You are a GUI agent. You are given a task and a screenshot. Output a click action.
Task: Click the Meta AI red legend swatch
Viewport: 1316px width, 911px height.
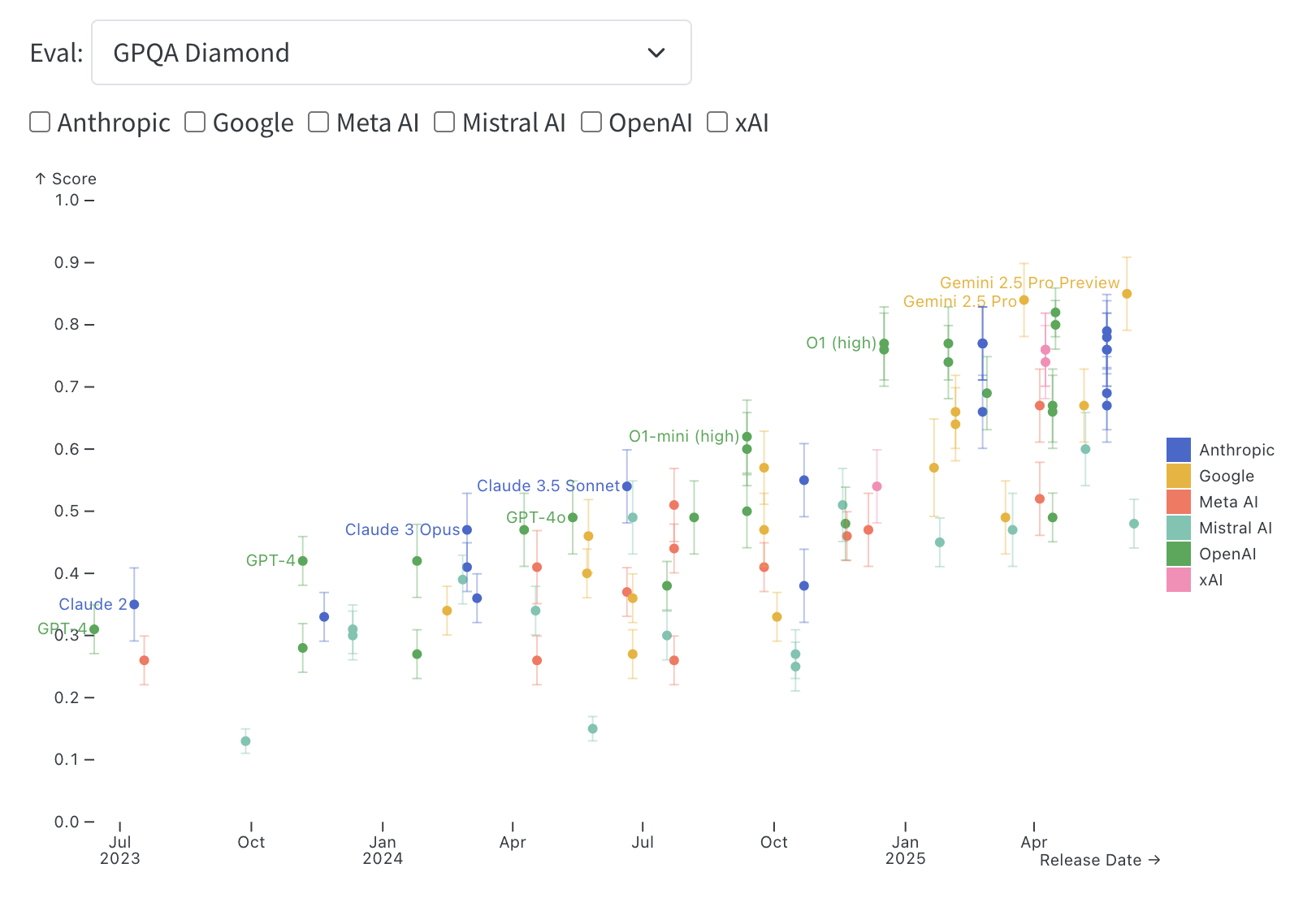pyautogui.click(x=1178, y=502)
